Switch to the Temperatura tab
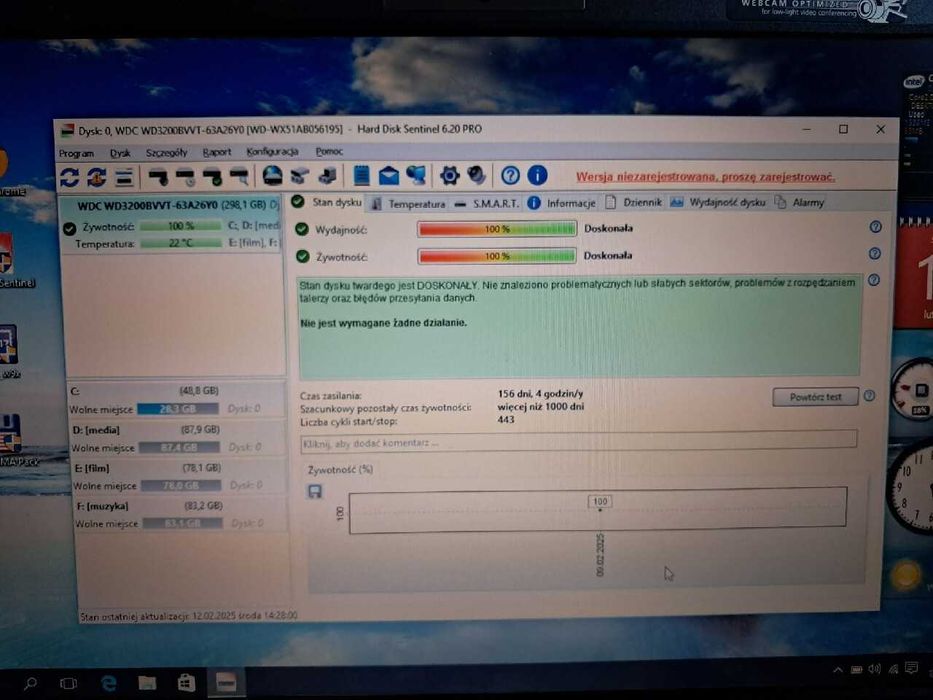This screenshot has width=933, height=700. coord(408,204)
